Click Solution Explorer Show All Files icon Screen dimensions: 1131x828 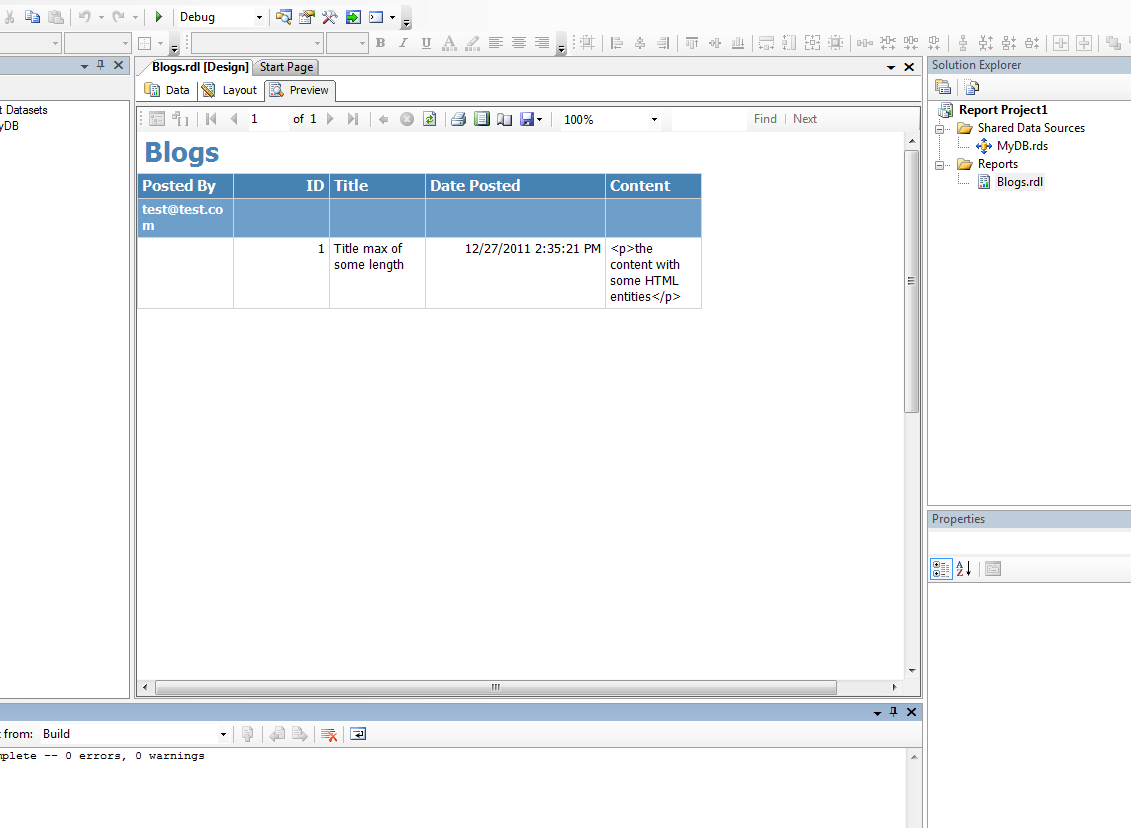coord(972,87)
